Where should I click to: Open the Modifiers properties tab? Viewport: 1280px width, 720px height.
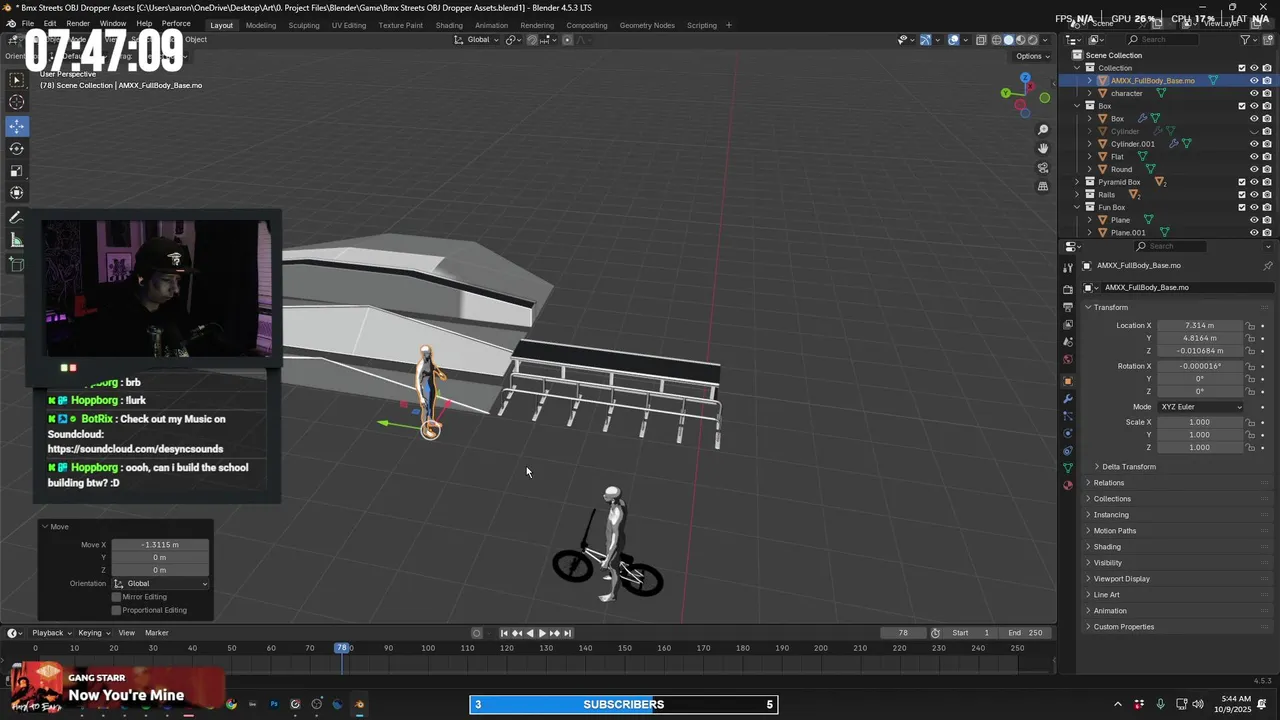[1068, 399]
